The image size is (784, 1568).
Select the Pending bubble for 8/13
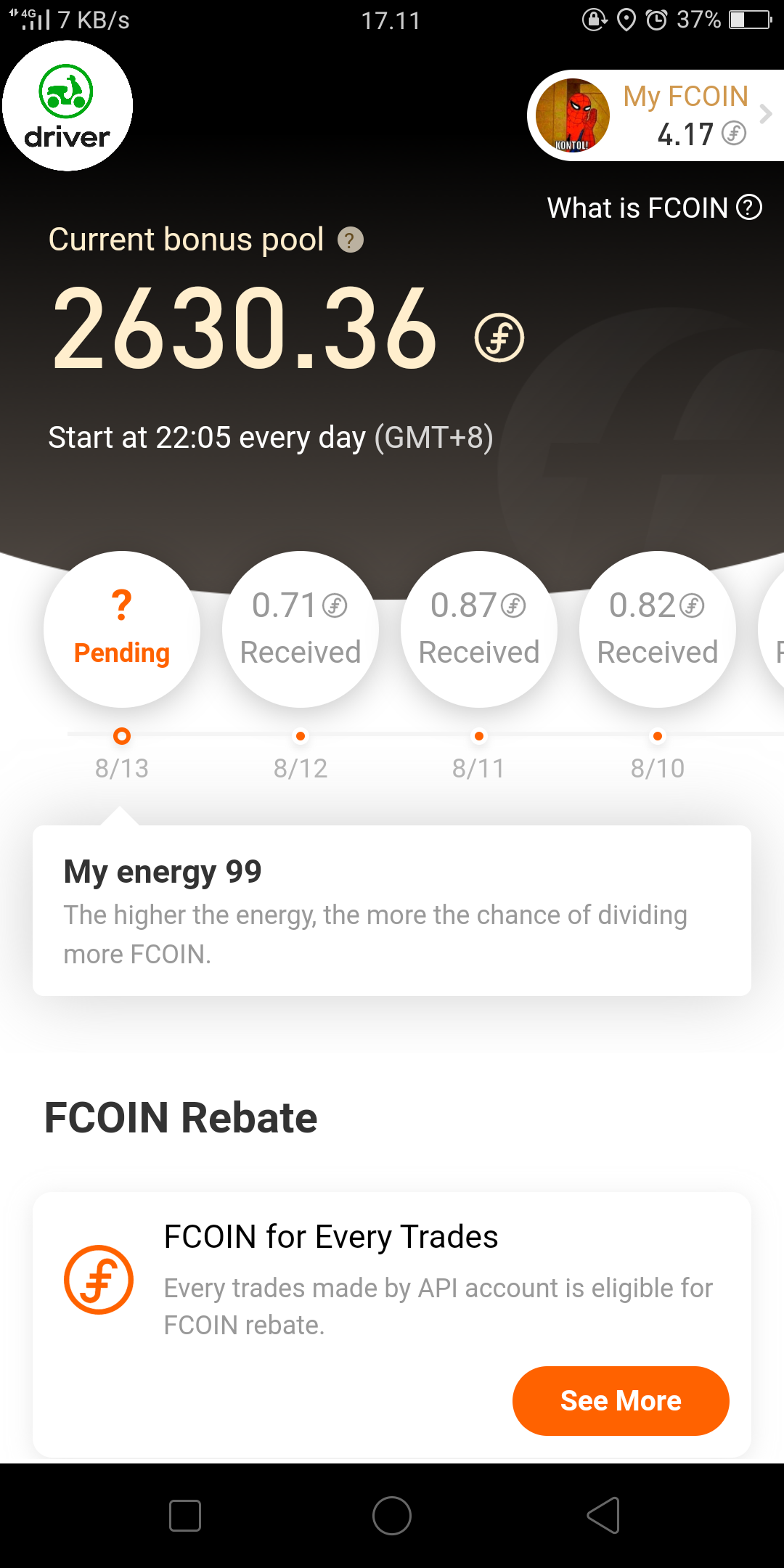[x=122, y=629]
